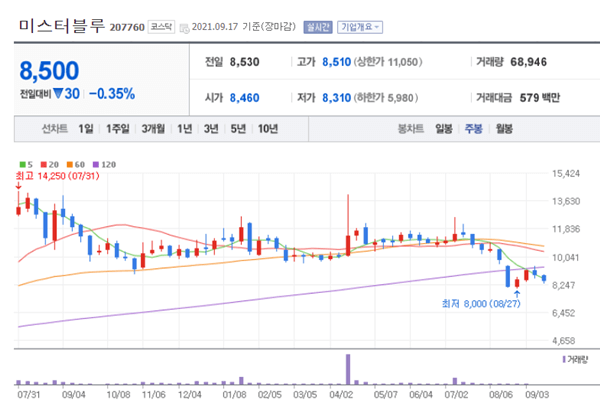Click the 거래대금 value 579 백만
This screenshot has height=415, width=600.
click(540, 98)
